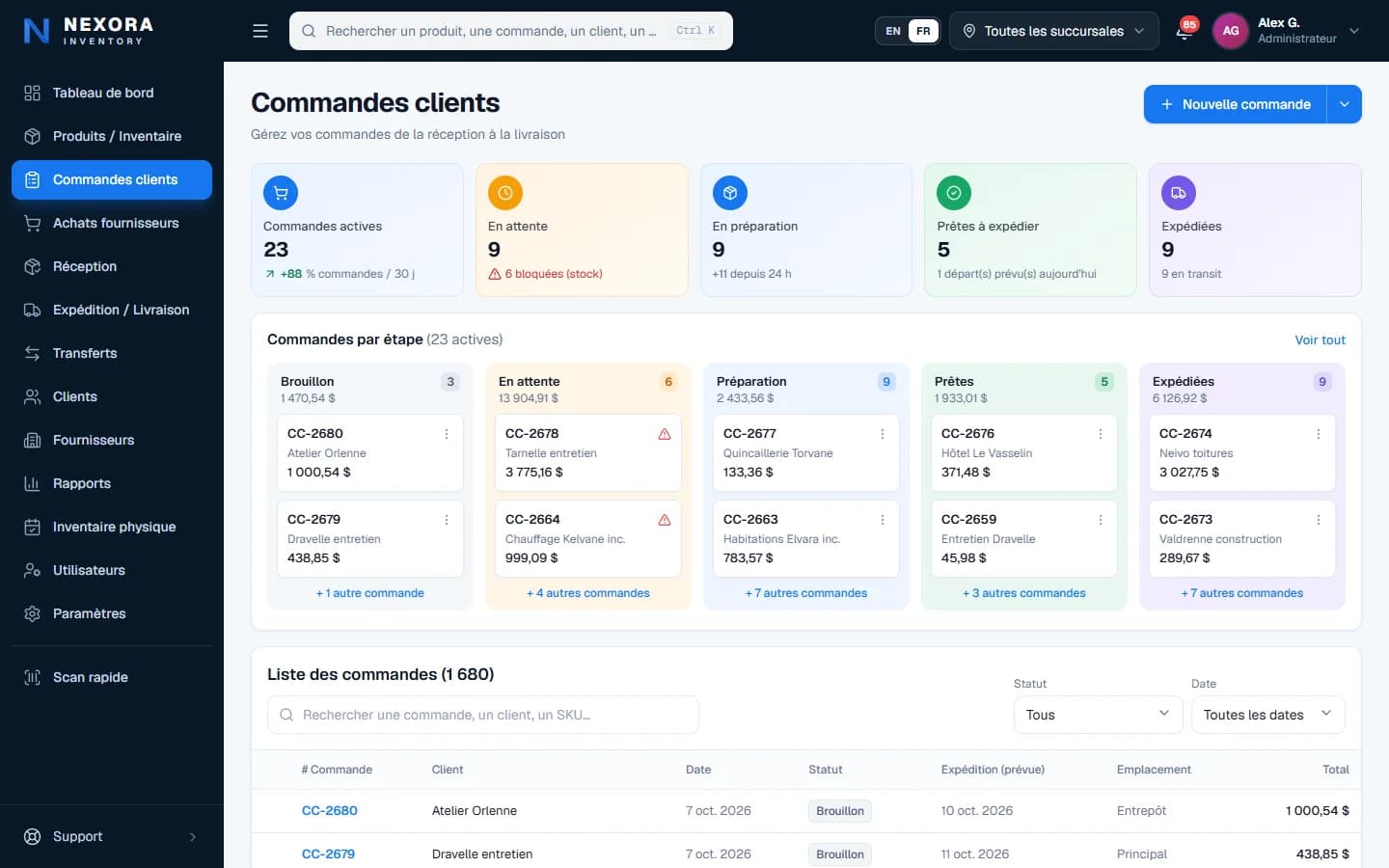Expand the Alex G. account menu
Viewport: 1389px width, 868px height.
(1354, 31)
